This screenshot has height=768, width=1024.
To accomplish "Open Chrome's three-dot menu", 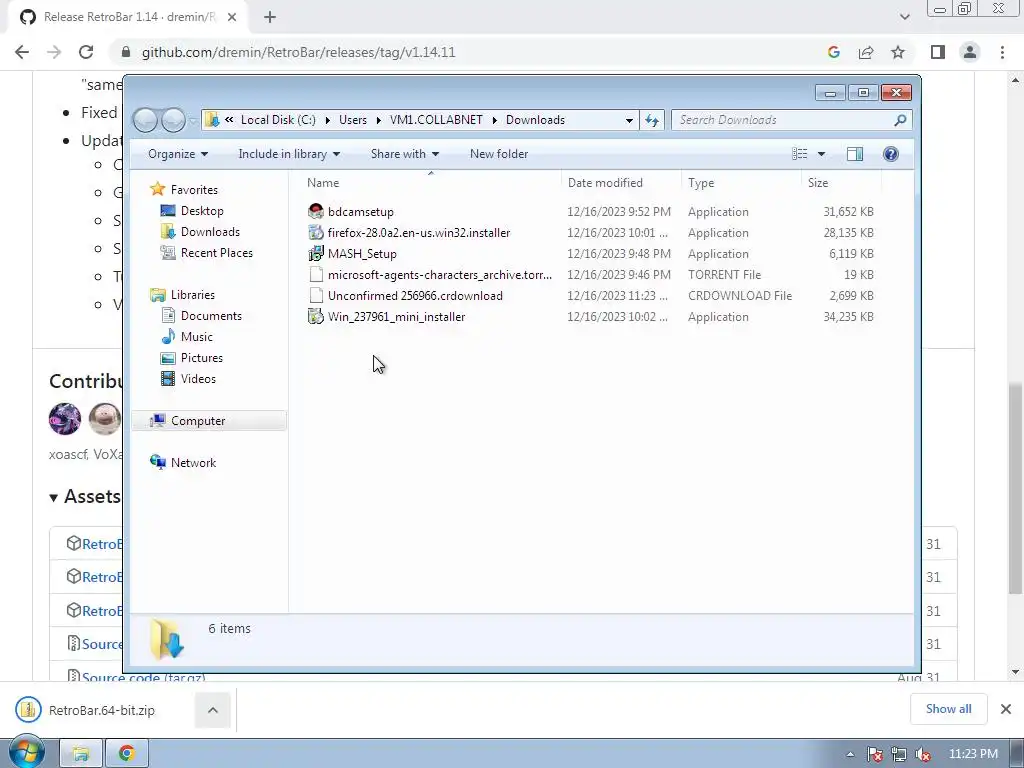I will pyautogui.click(x=1002, y=52).
